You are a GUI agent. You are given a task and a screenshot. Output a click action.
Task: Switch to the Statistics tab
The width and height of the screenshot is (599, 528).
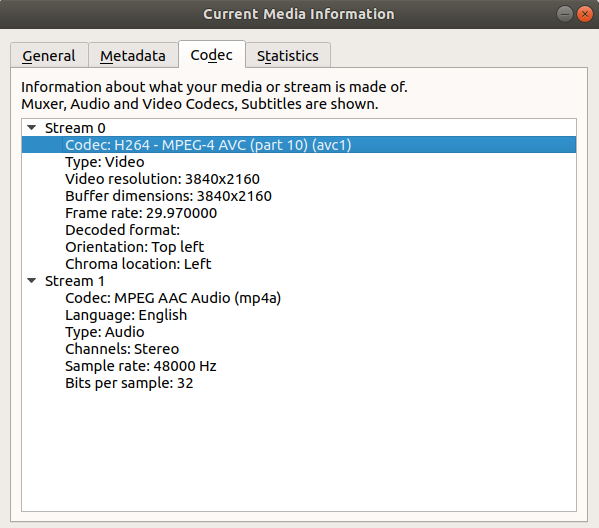click(288, 56)
